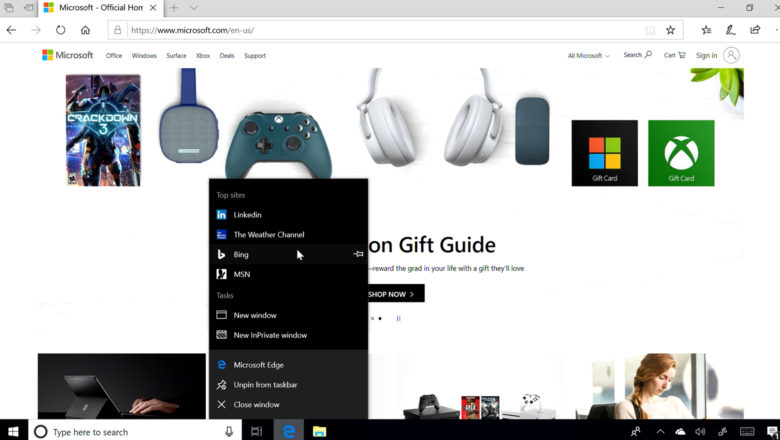
Task: Click the MSN icon in jump list
Action: [221, 274]
